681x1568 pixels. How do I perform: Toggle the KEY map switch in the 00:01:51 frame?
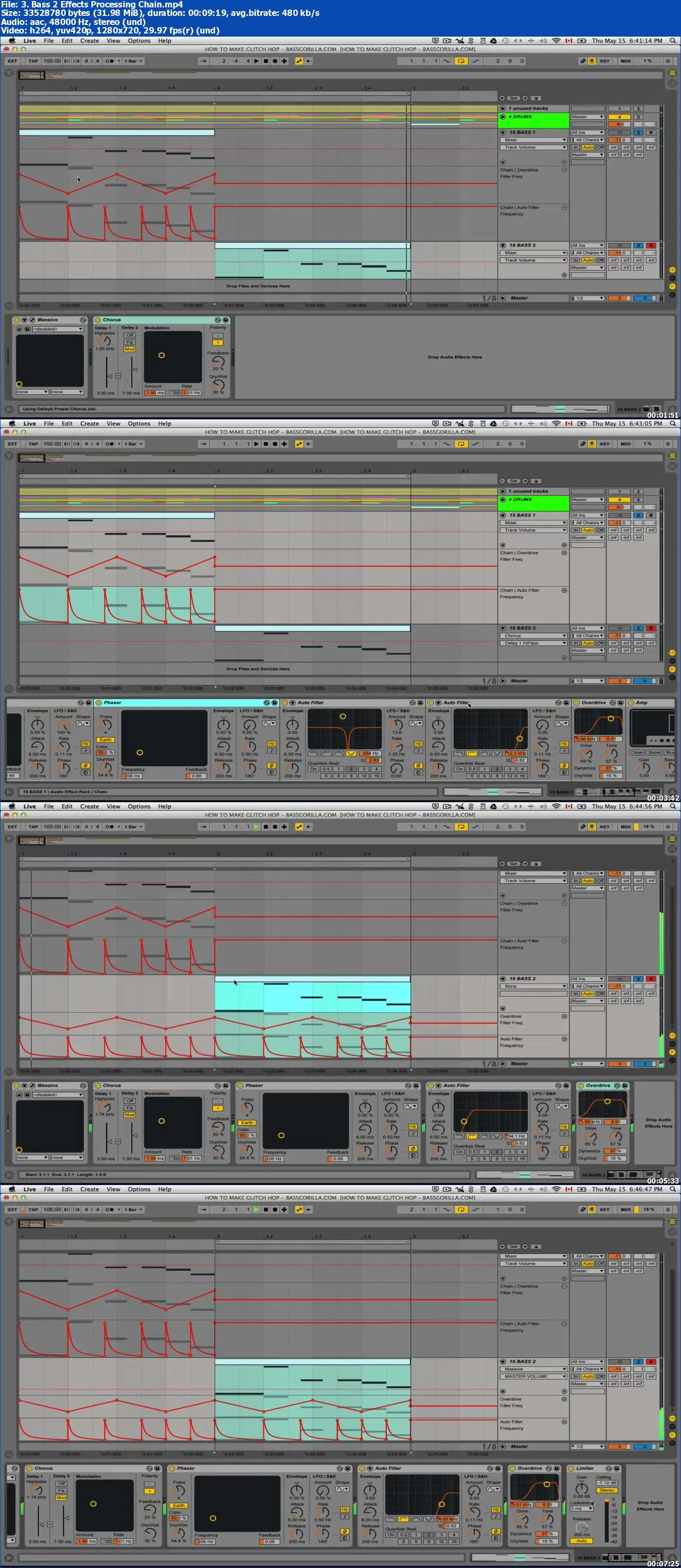pyautogui.click(x=605, y=61)
